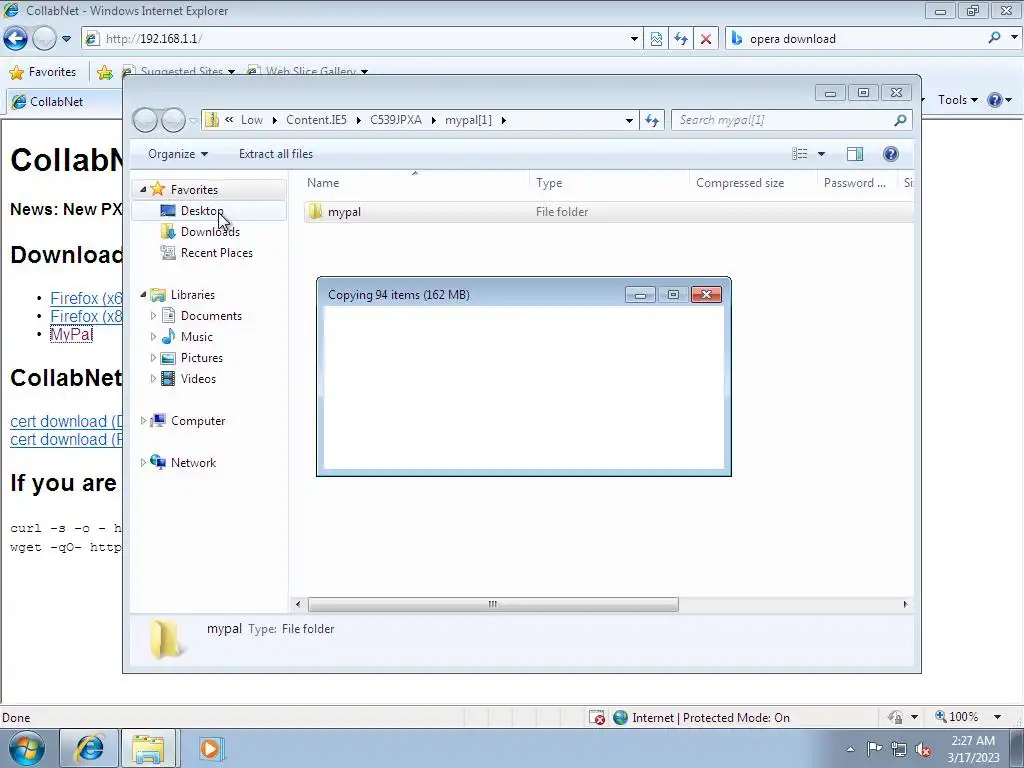
Task: Click the Explorer refresh button beside address bar
Action: [x=652, y=120]
